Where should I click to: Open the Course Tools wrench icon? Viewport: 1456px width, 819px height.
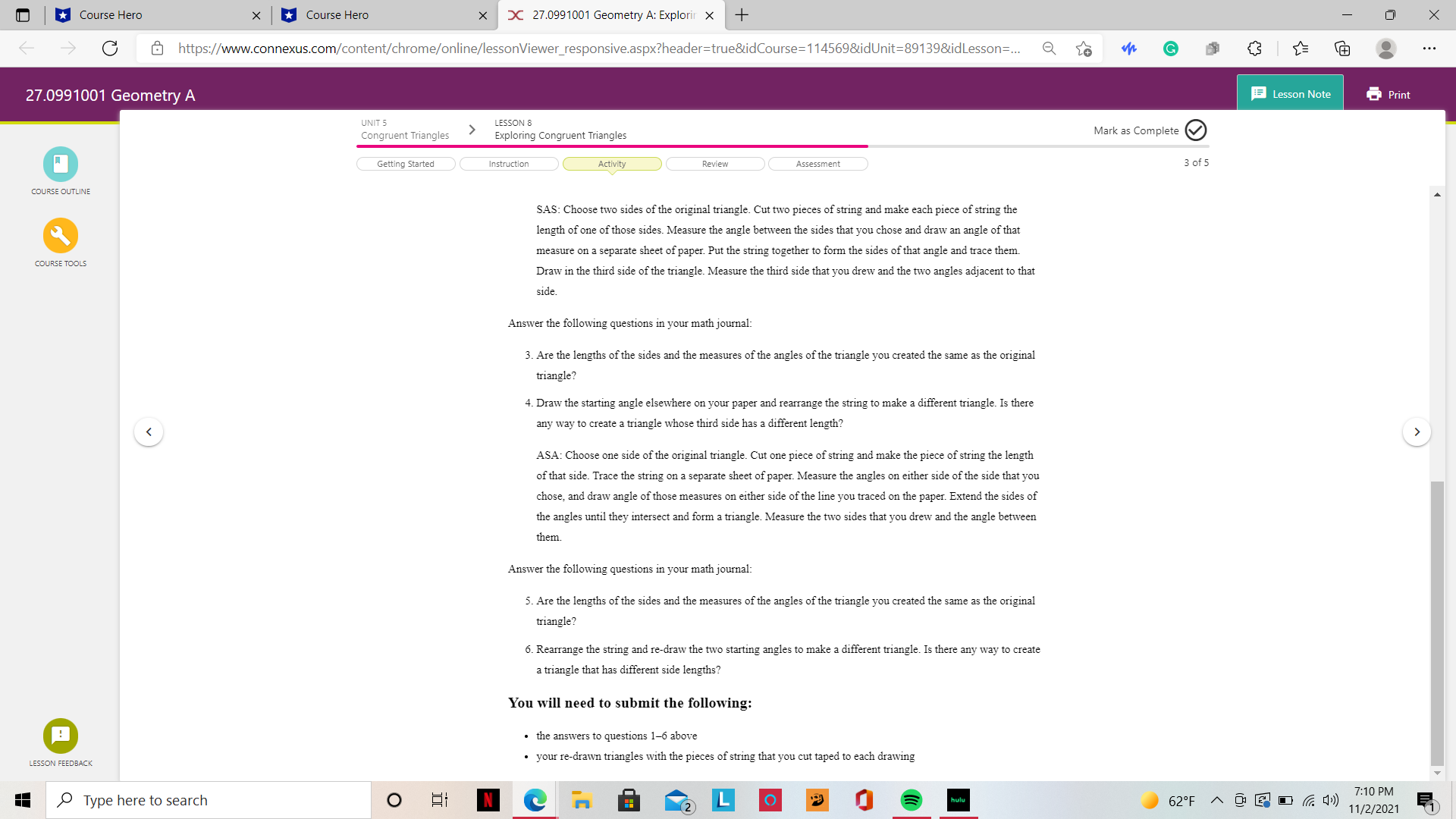pos(61,236)
